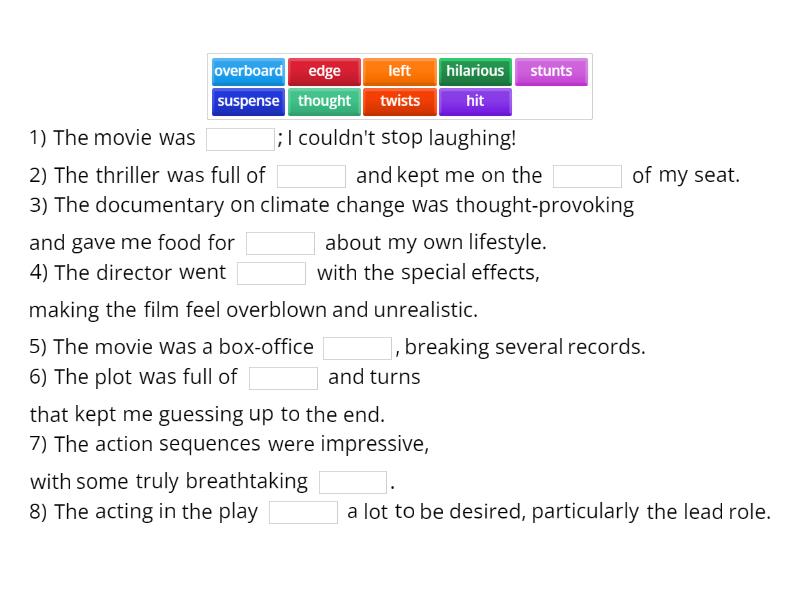Screen dimensions: 800x600
Task: Click sentence 3 about the climate documentary
Action: [330, 205]
